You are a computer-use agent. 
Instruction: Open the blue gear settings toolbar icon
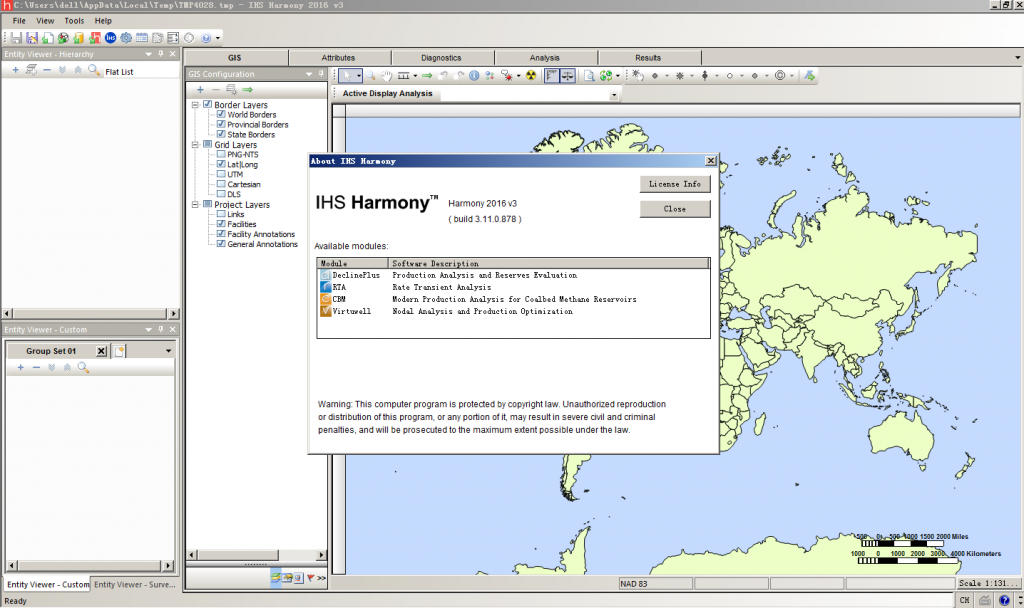pos(126,38)
